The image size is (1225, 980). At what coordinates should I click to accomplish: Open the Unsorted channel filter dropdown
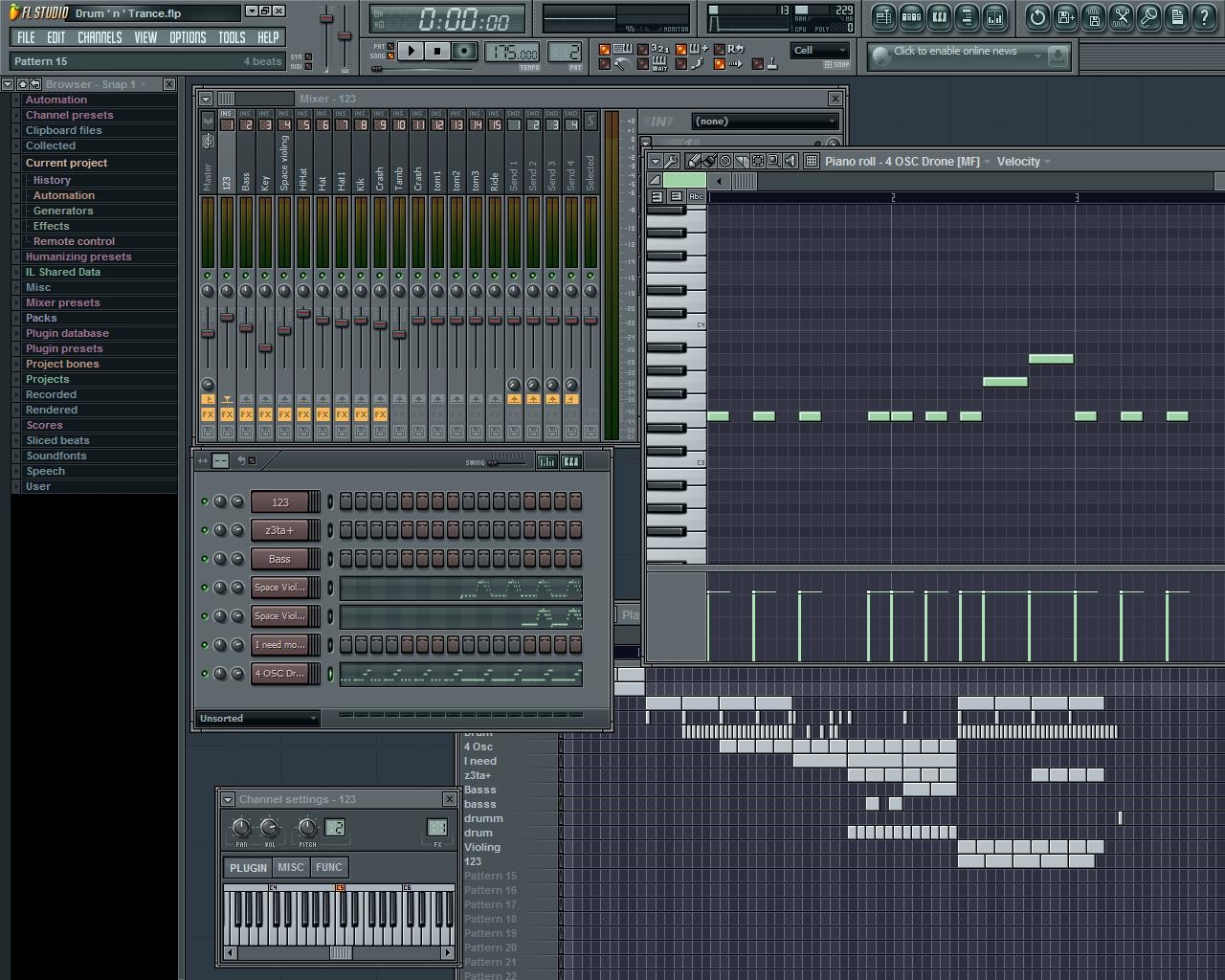[x=257, y=718]
